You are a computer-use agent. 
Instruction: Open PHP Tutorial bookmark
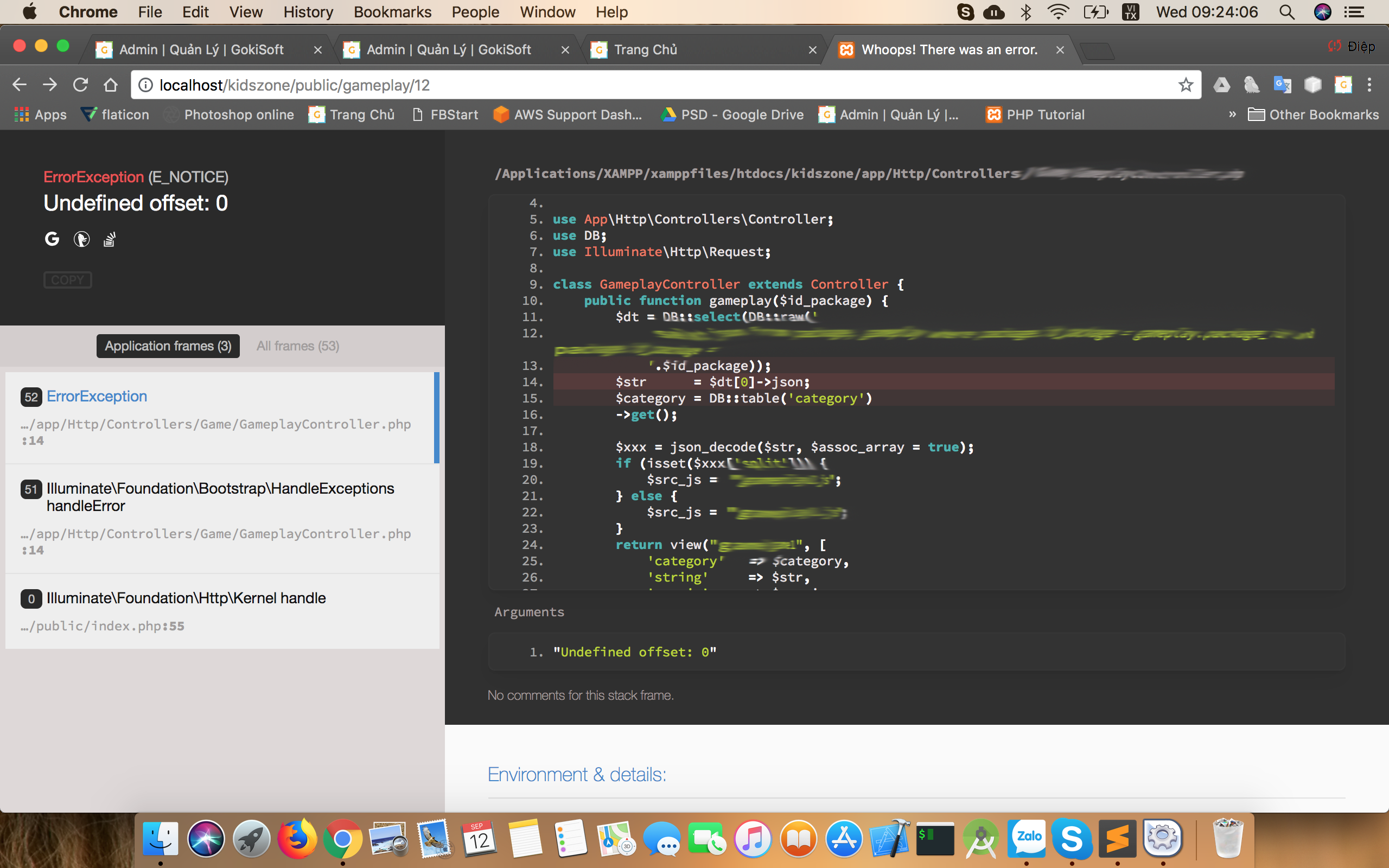[x=1035, y=114]
